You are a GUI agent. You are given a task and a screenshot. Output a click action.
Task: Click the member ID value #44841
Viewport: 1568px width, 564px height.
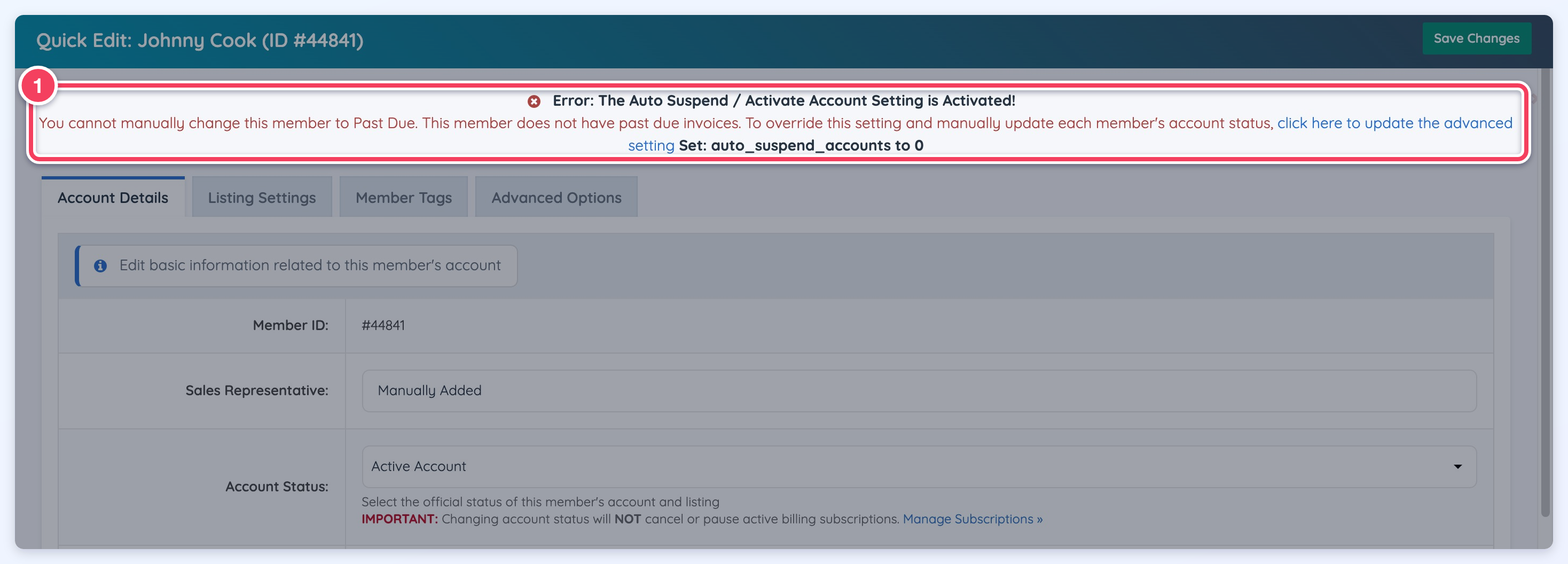click(383, 325)
